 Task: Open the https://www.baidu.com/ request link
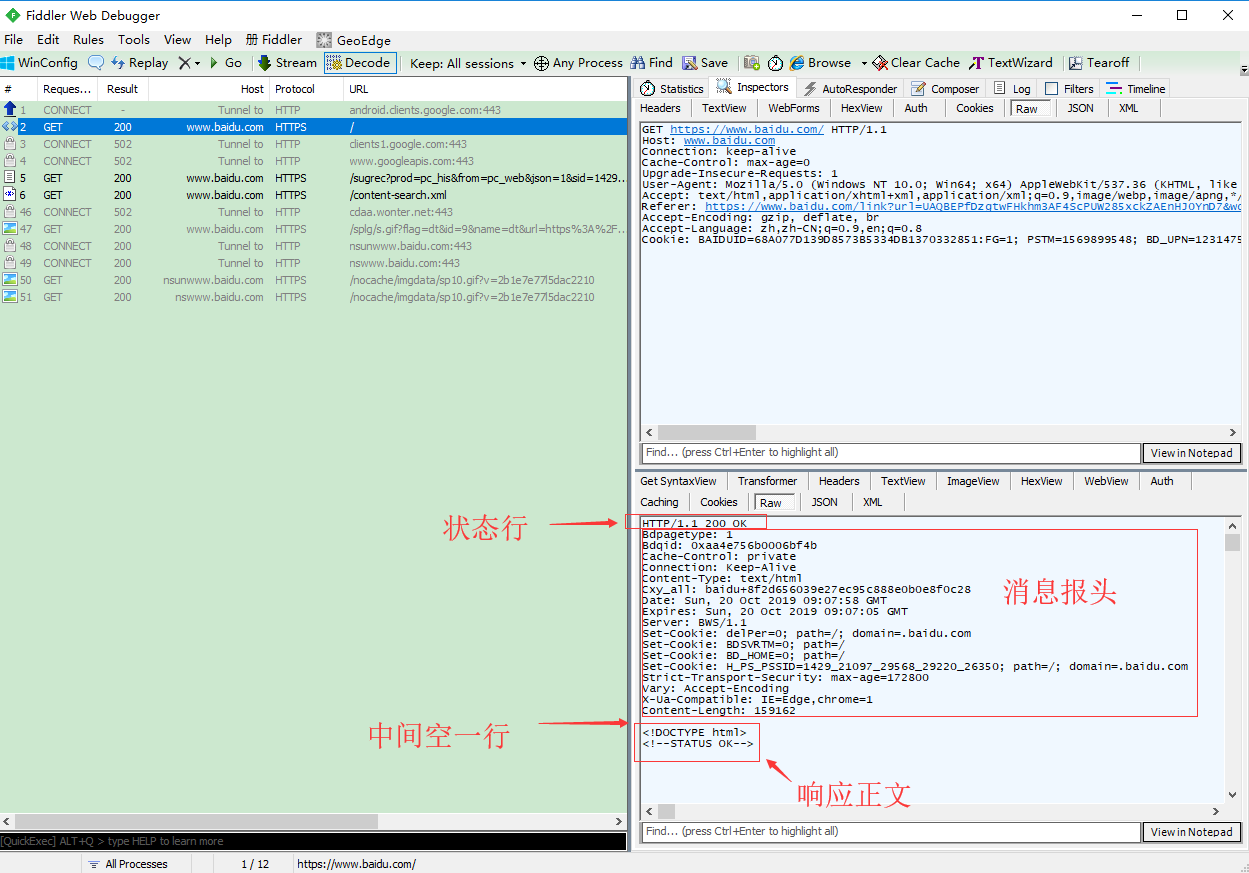(747, 130)
